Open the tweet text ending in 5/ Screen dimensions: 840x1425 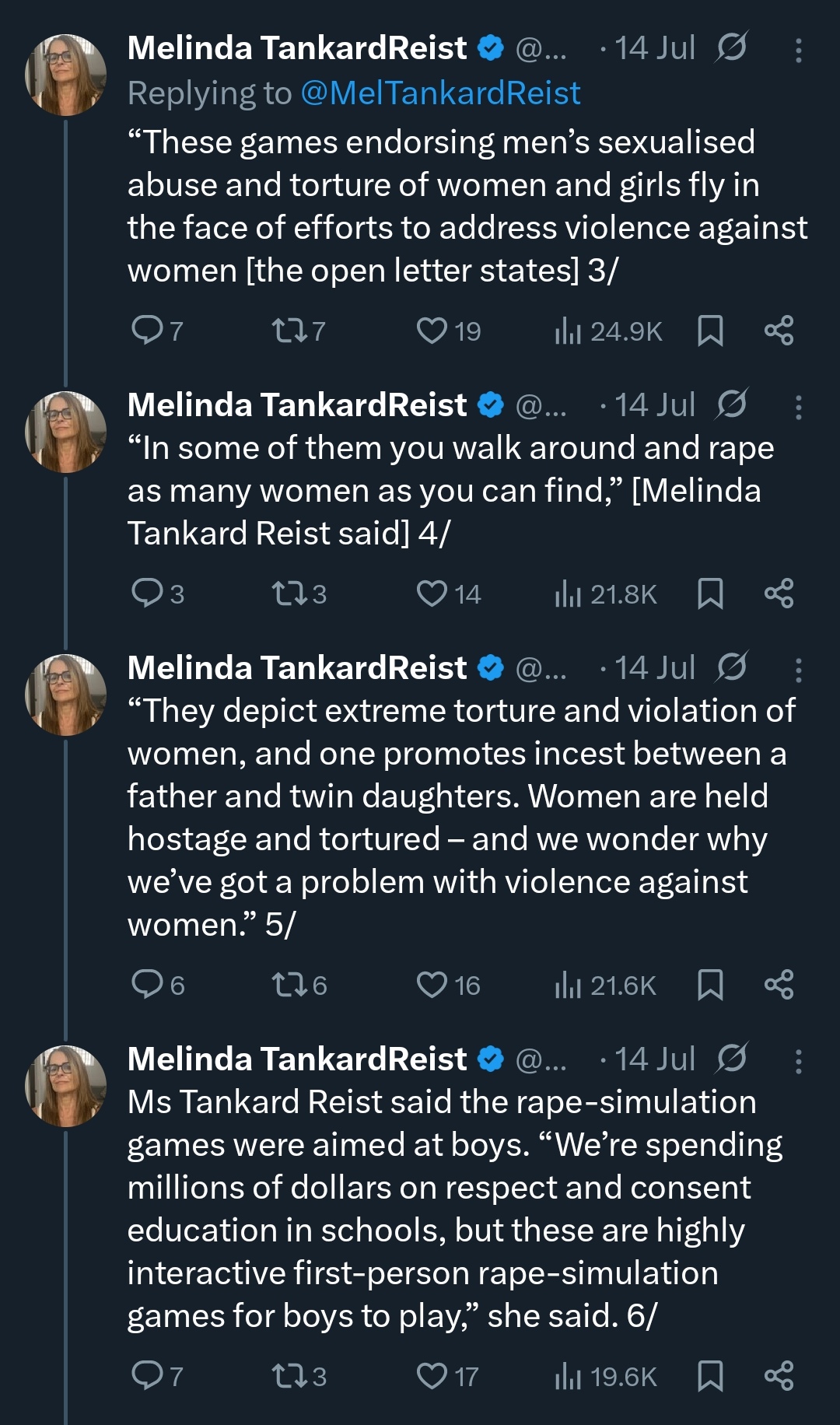click(x=459, y=817)
